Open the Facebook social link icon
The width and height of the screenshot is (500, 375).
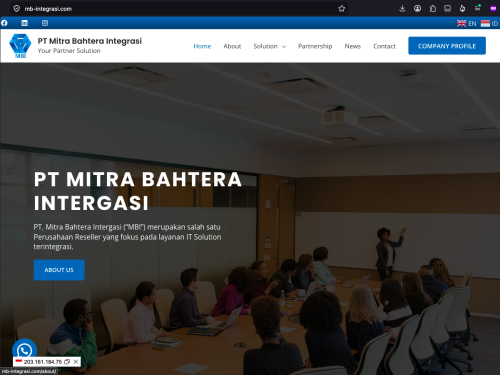pos(4,23)
